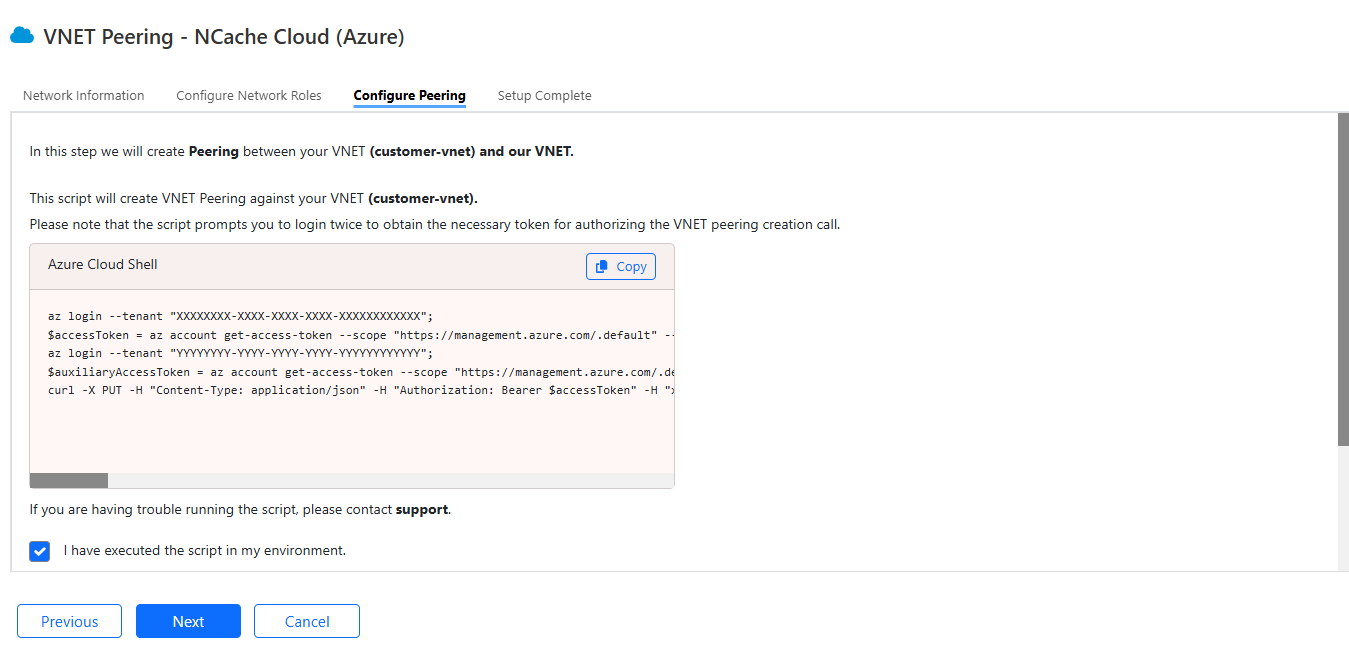
Task: Click the '$accessToken' script line
Action: point(361,335)
